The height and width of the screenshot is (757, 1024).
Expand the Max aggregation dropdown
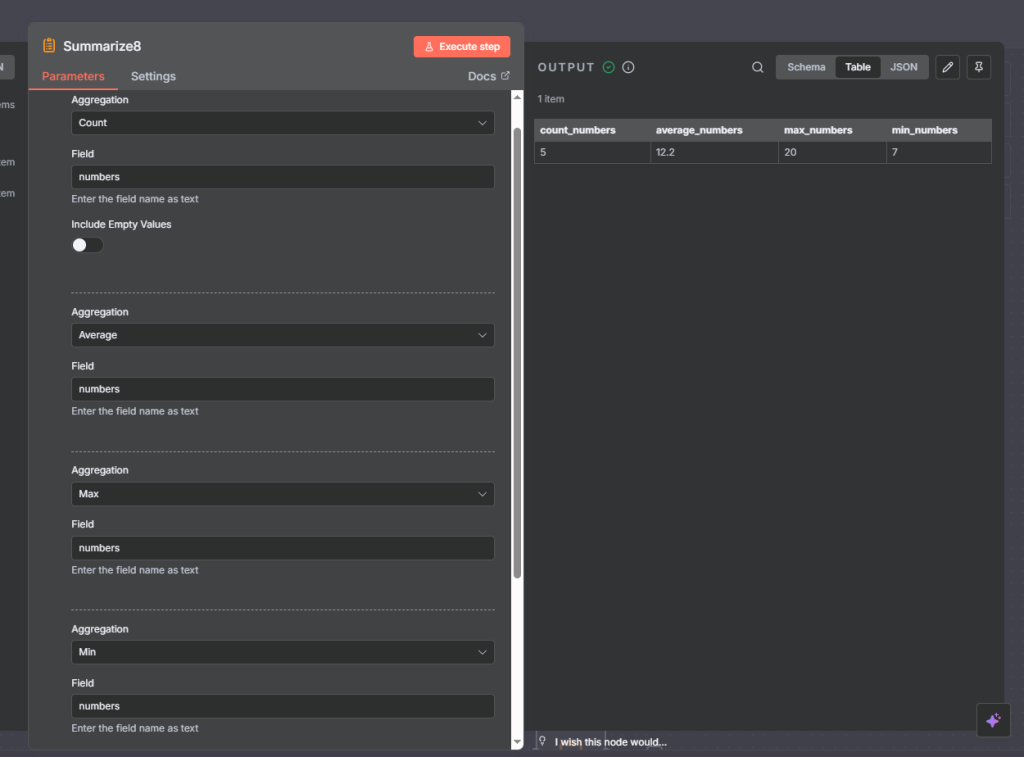[283, 494]
